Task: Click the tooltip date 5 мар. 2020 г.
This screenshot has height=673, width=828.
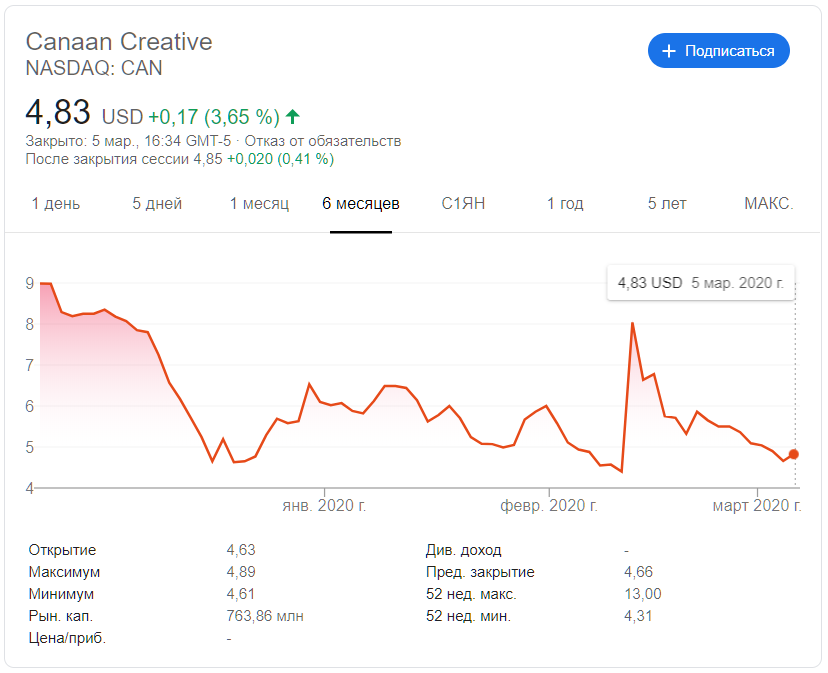Action: click(737, 283)
